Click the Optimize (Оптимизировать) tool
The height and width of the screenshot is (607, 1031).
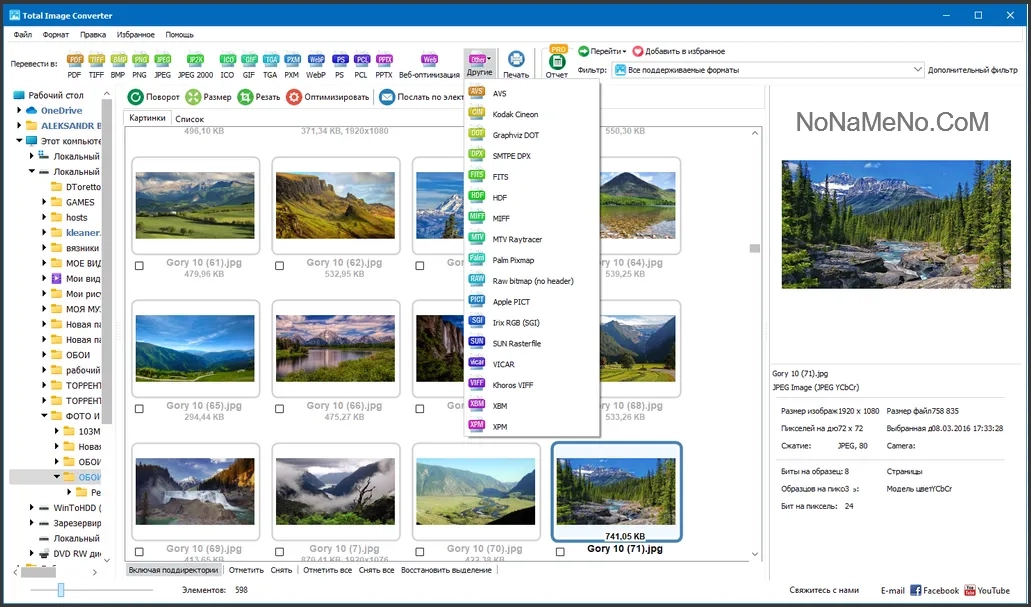328,97
